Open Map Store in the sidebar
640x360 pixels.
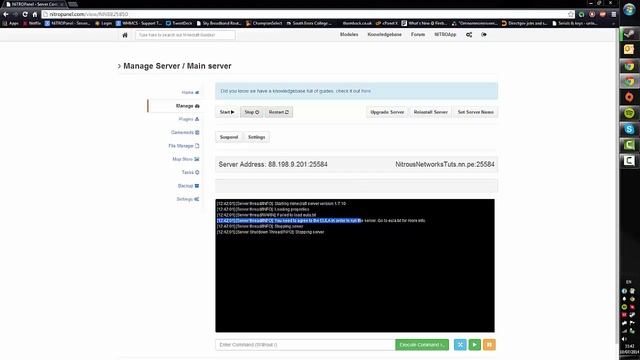click(x=186, y=159)
